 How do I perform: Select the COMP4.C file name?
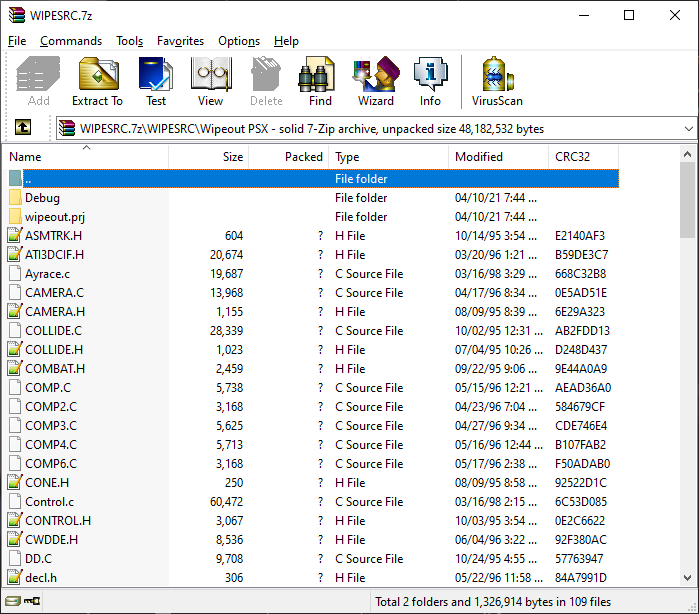[51, 445]
